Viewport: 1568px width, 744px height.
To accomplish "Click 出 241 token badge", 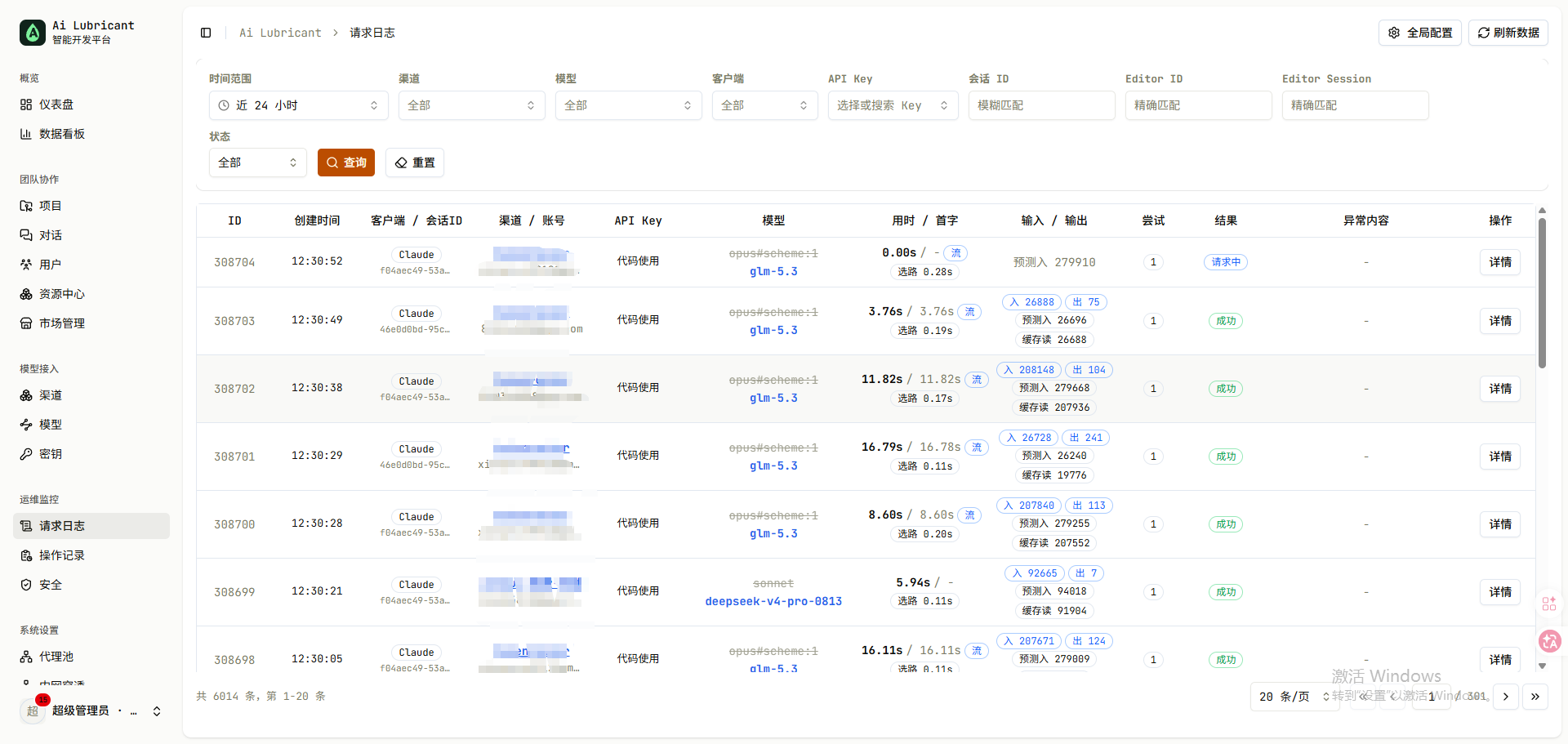I will click(x=1086, y=438).
